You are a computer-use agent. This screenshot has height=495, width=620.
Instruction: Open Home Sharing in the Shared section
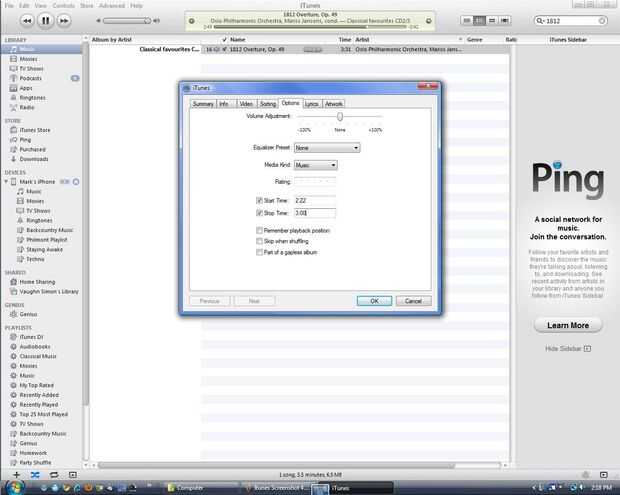[x=37, y=282]
